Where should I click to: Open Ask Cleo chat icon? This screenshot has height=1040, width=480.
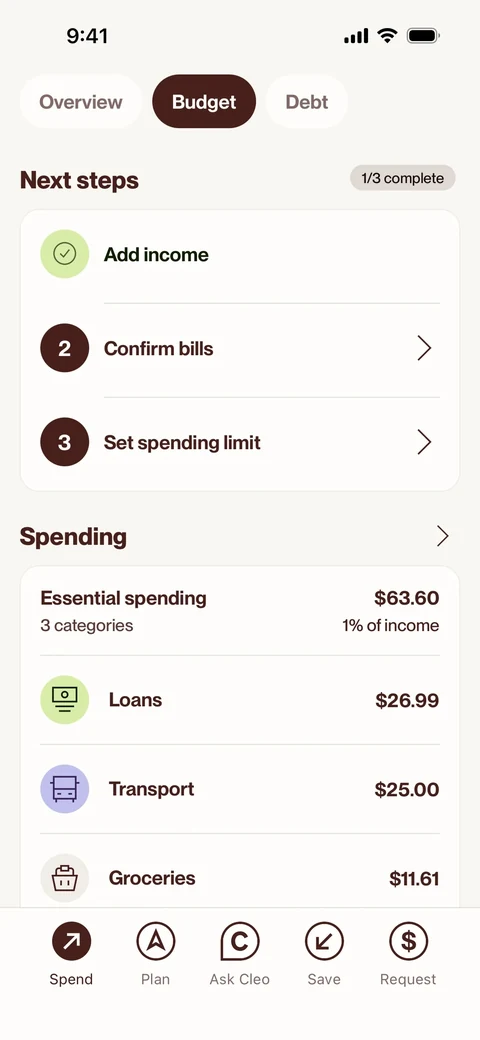[x=239, y=941]
